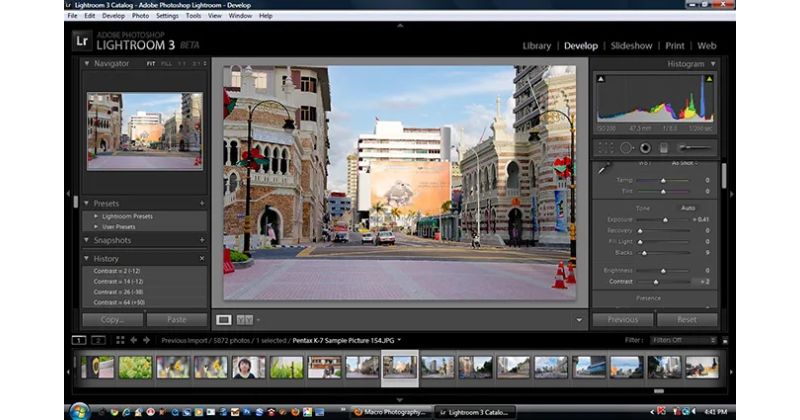Open the As Shot white balance dropdown
Screen dimensions: 800x420
685,164
